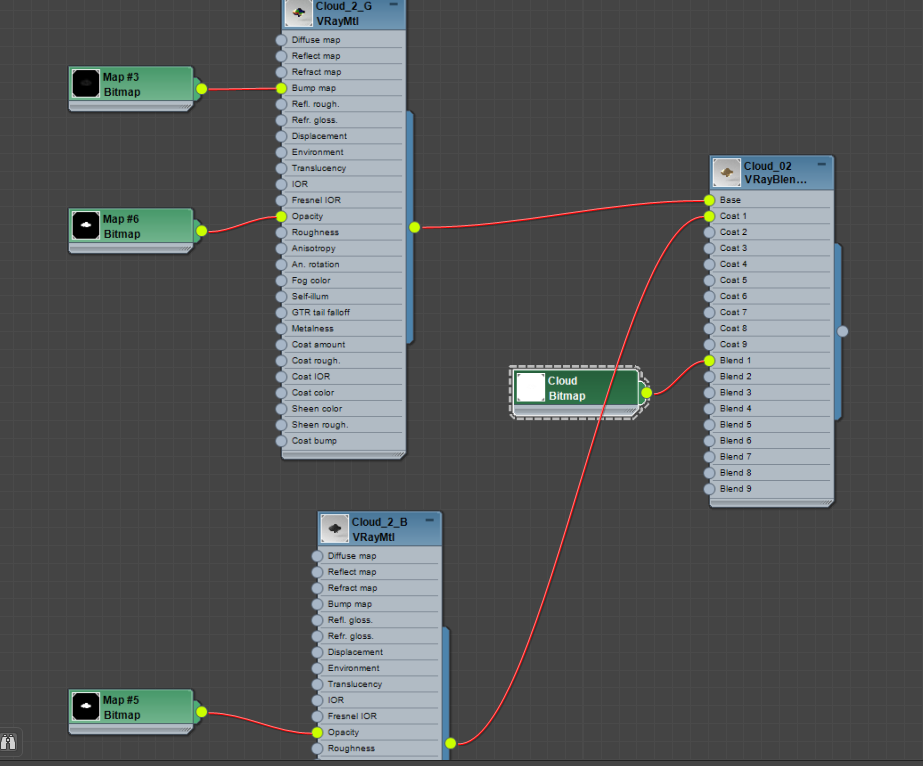Click the Map #3 output socket
Image resolution: width=923 pixels, height=766 pixels.
click(201, 89)
